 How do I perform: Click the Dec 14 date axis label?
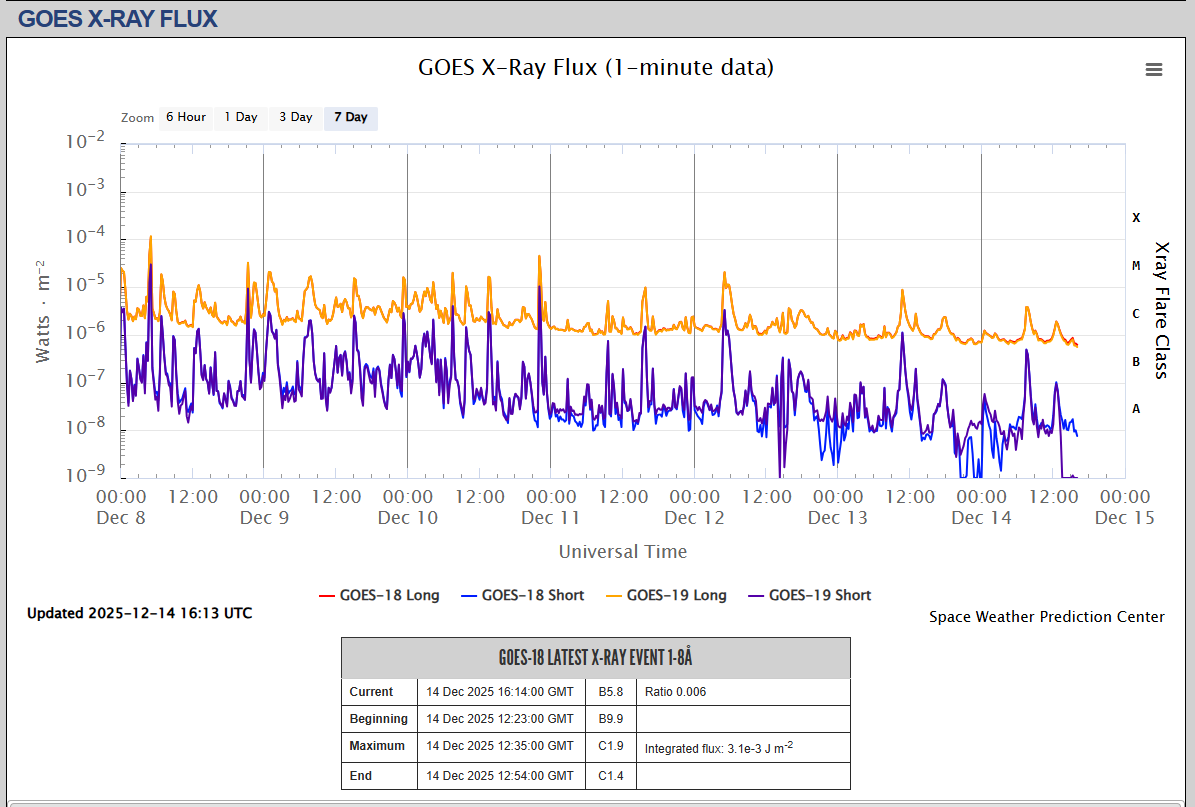pyautogui.click(x=981, y=517)
